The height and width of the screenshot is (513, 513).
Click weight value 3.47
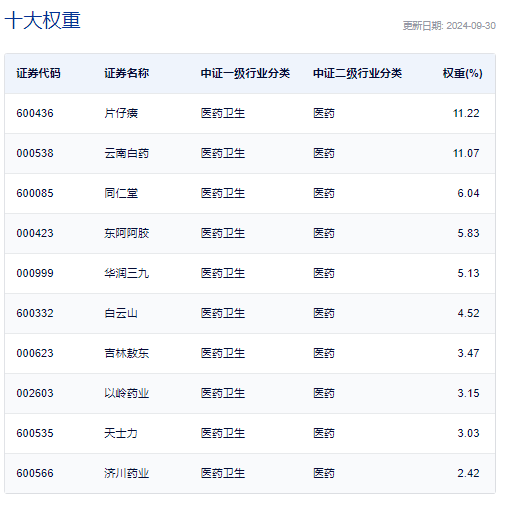click(468, 353)
